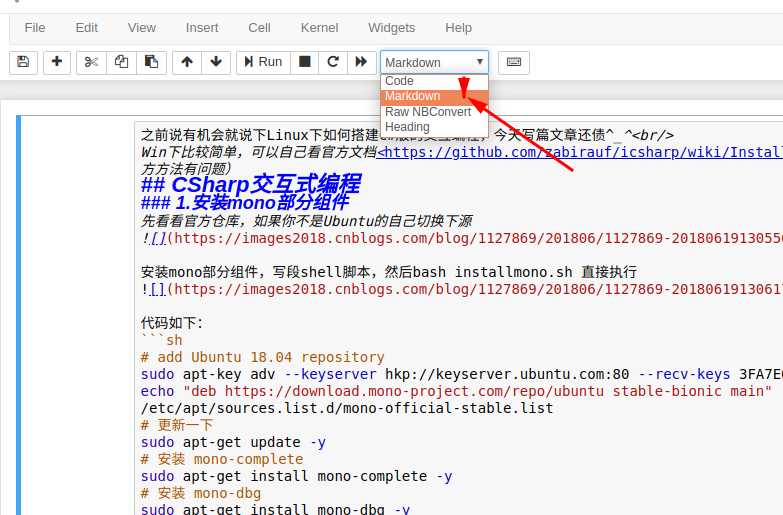Click the line '先看看官方仓库，如果你不是Ubuntu的自己切换下源'

tap(306, 221)
